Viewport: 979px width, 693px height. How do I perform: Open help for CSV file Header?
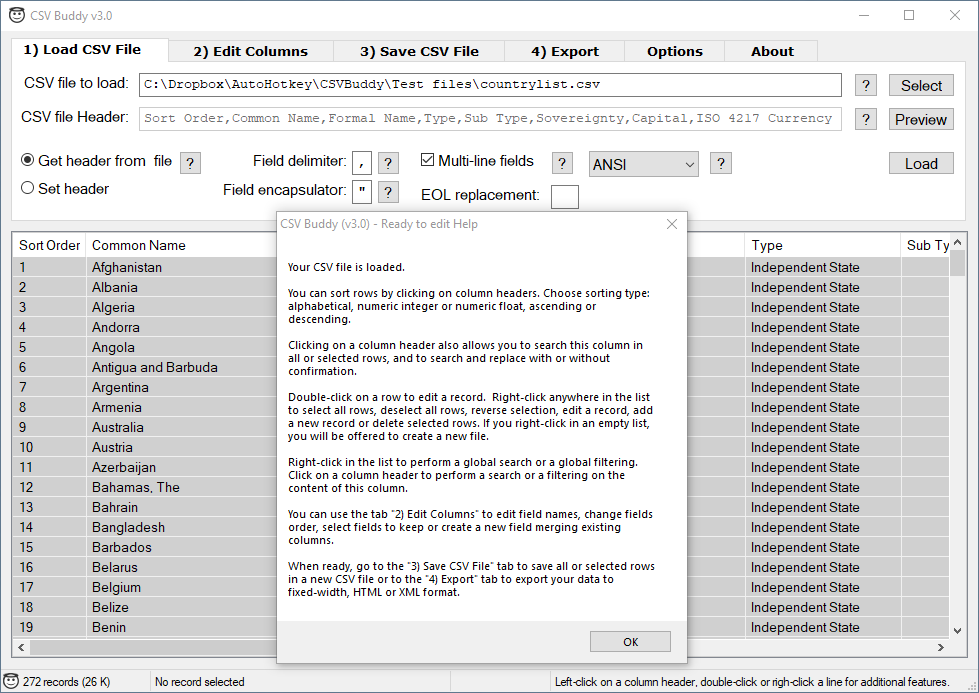coord(865,119)
